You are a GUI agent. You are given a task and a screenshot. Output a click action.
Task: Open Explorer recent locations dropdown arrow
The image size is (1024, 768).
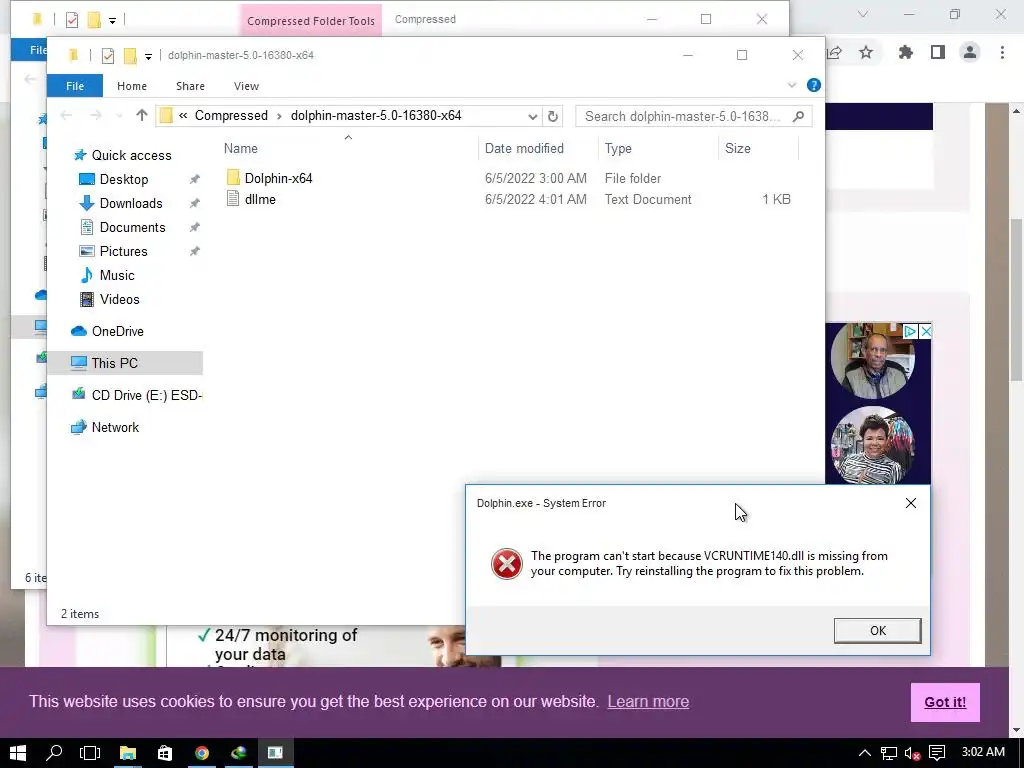pyautogui.click(x=118, y=116)
